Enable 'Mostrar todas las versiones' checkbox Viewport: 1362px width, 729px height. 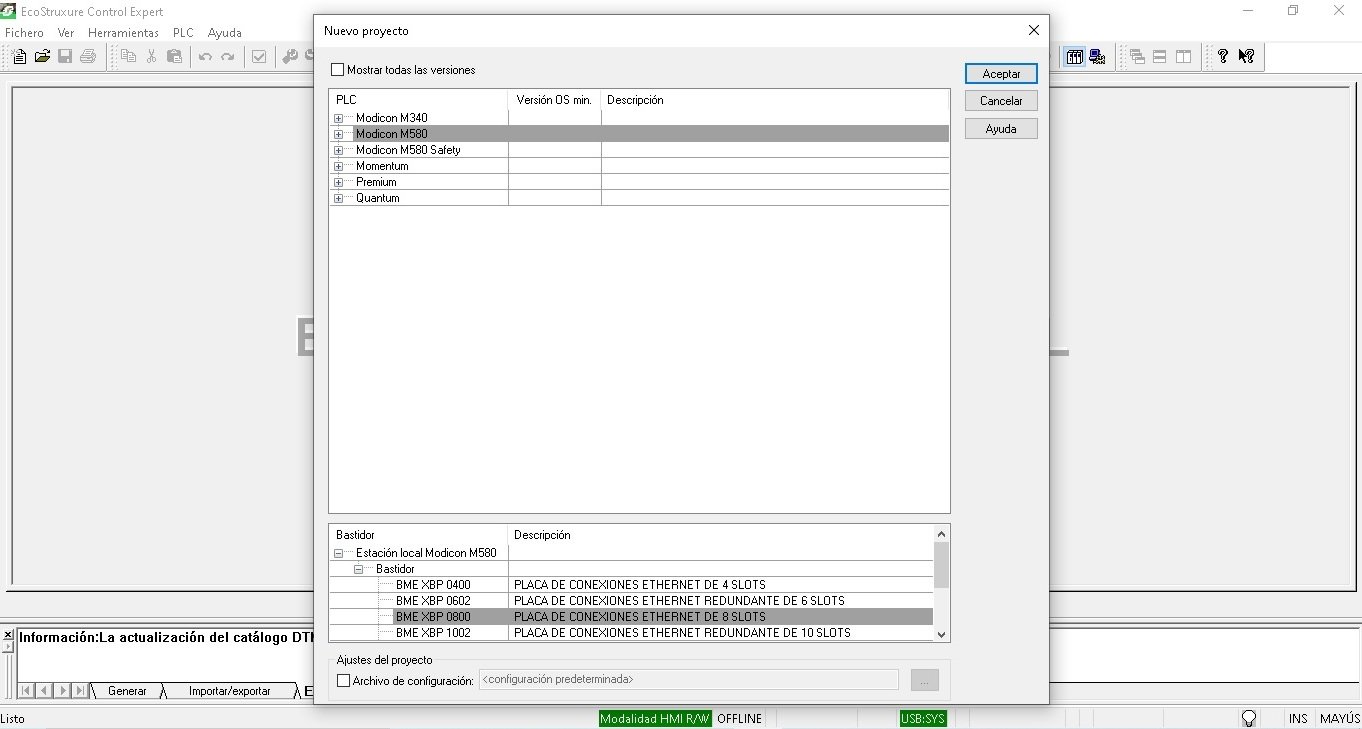[x=338, y=70]
